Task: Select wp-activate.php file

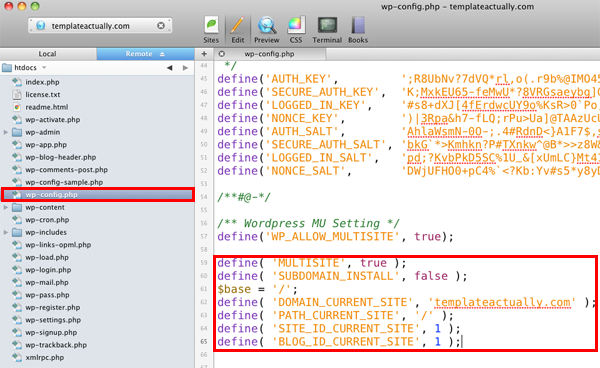Action: click(53, 119)
